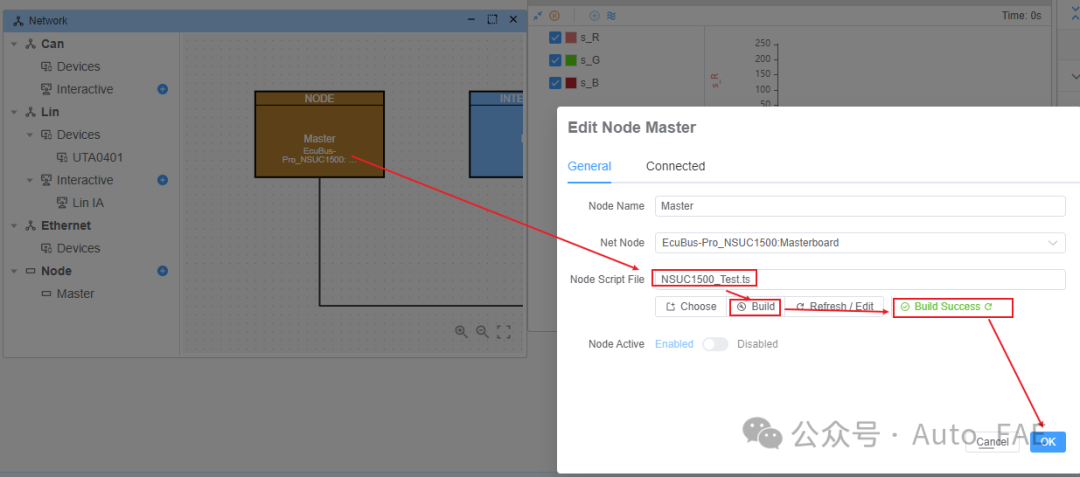Collapse the Lin tree section
This screenshot has width=1080, height=477.
[x=14, y=112]
